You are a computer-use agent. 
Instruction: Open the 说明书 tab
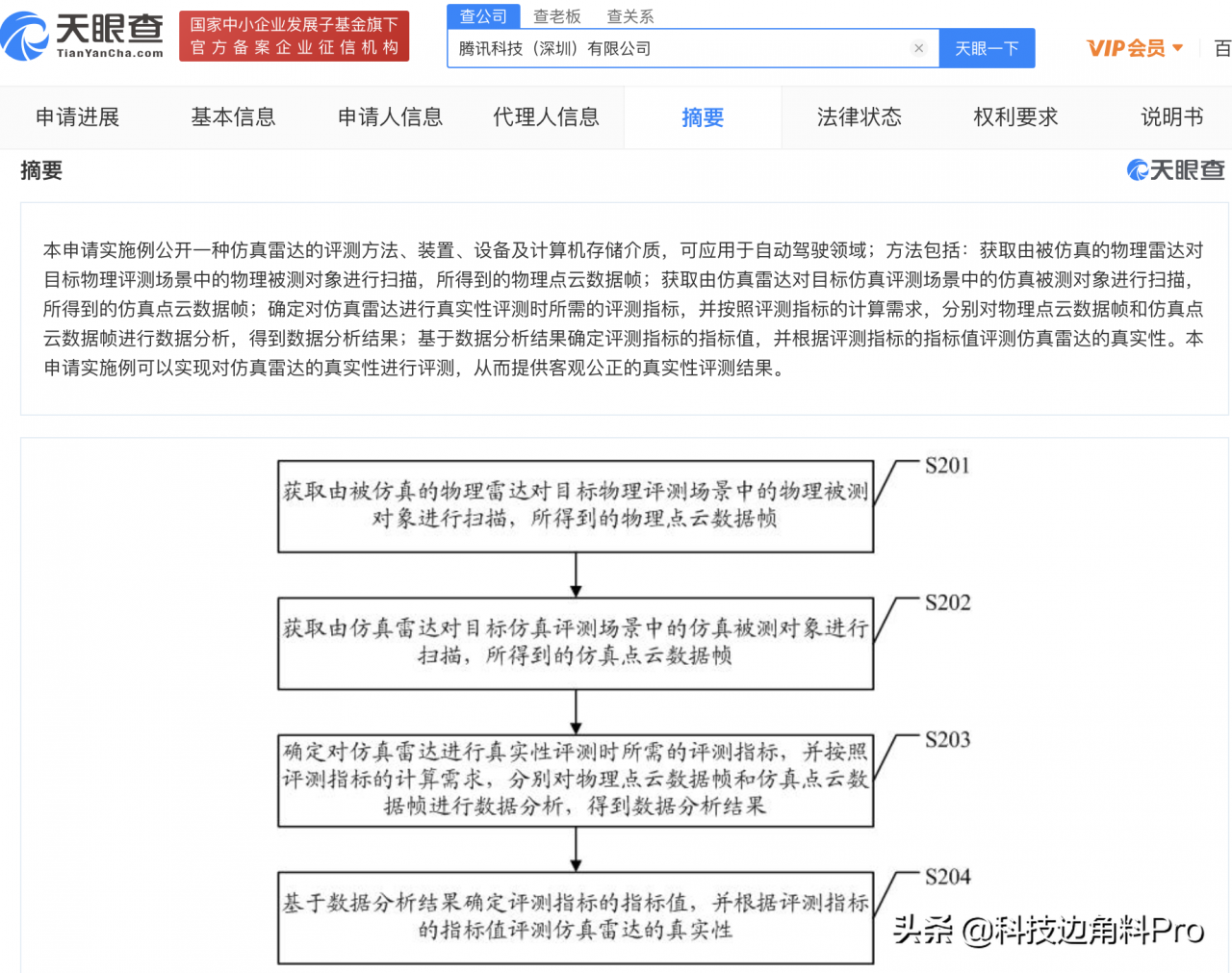[1171, 117]
